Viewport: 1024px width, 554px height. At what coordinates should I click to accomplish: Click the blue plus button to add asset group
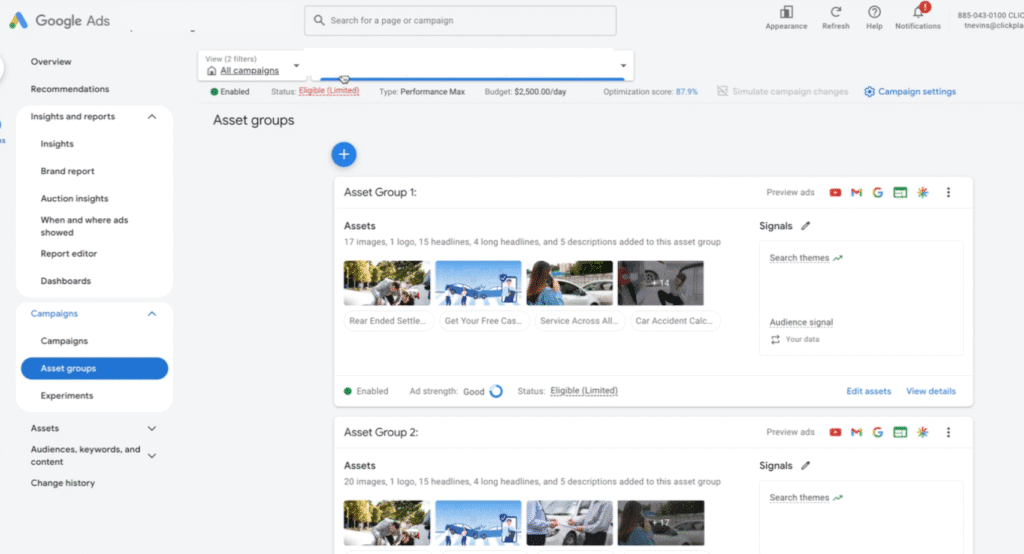(x=344, y=154)
